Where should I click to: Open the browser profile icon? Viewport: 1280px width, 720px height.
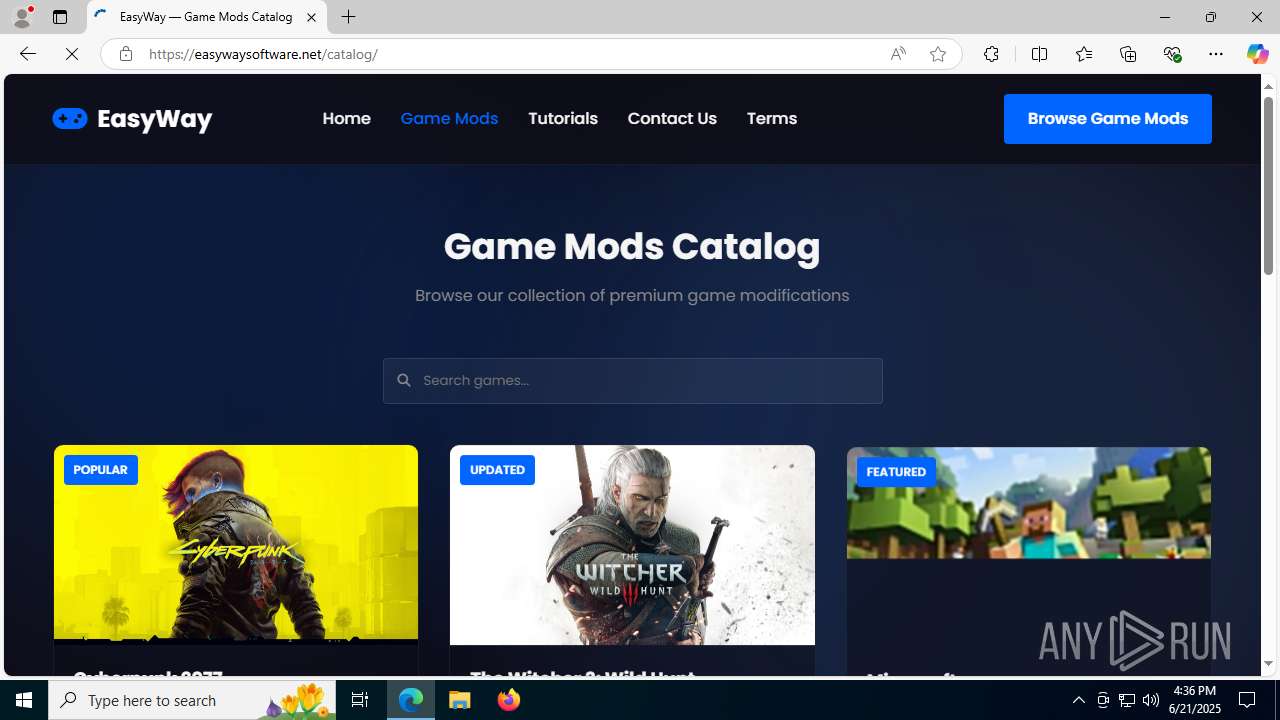(x=22, y=17)
